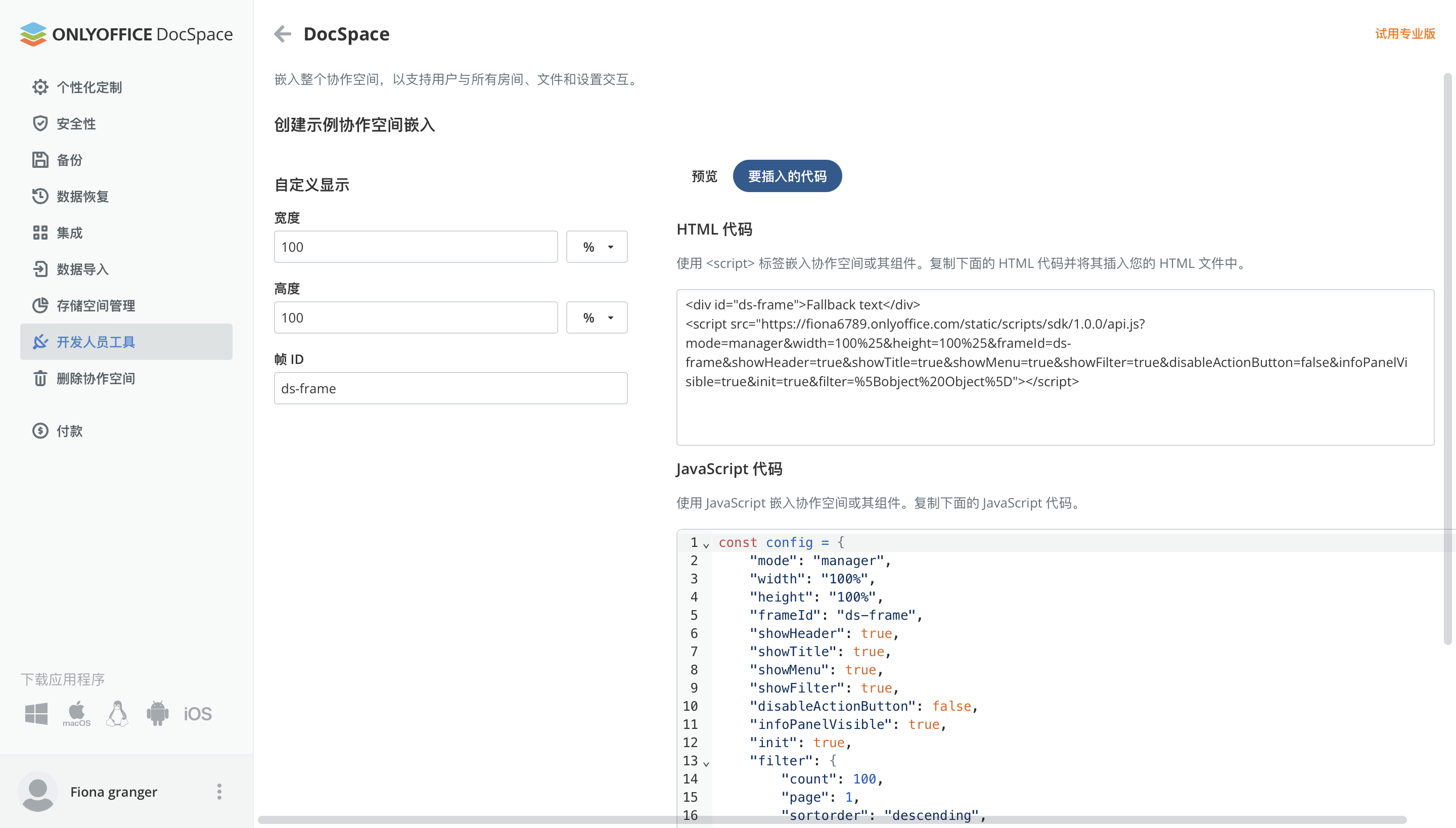Click code line "showHeader": true
1456x828 pixels.
coord(824,633)
